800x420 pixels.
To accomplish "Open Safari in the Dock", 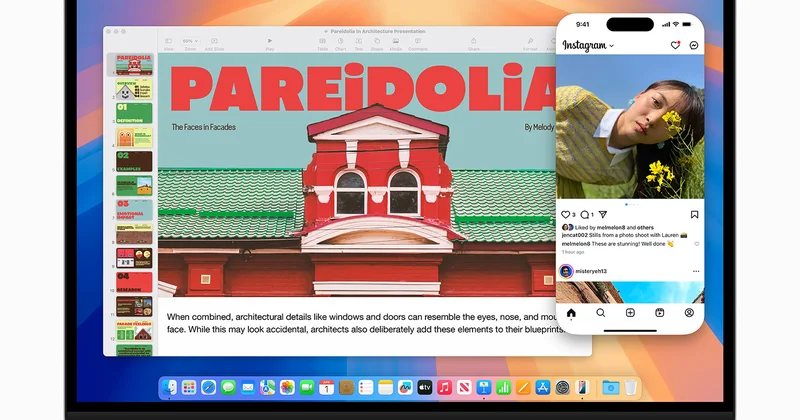I will point(209,388).
